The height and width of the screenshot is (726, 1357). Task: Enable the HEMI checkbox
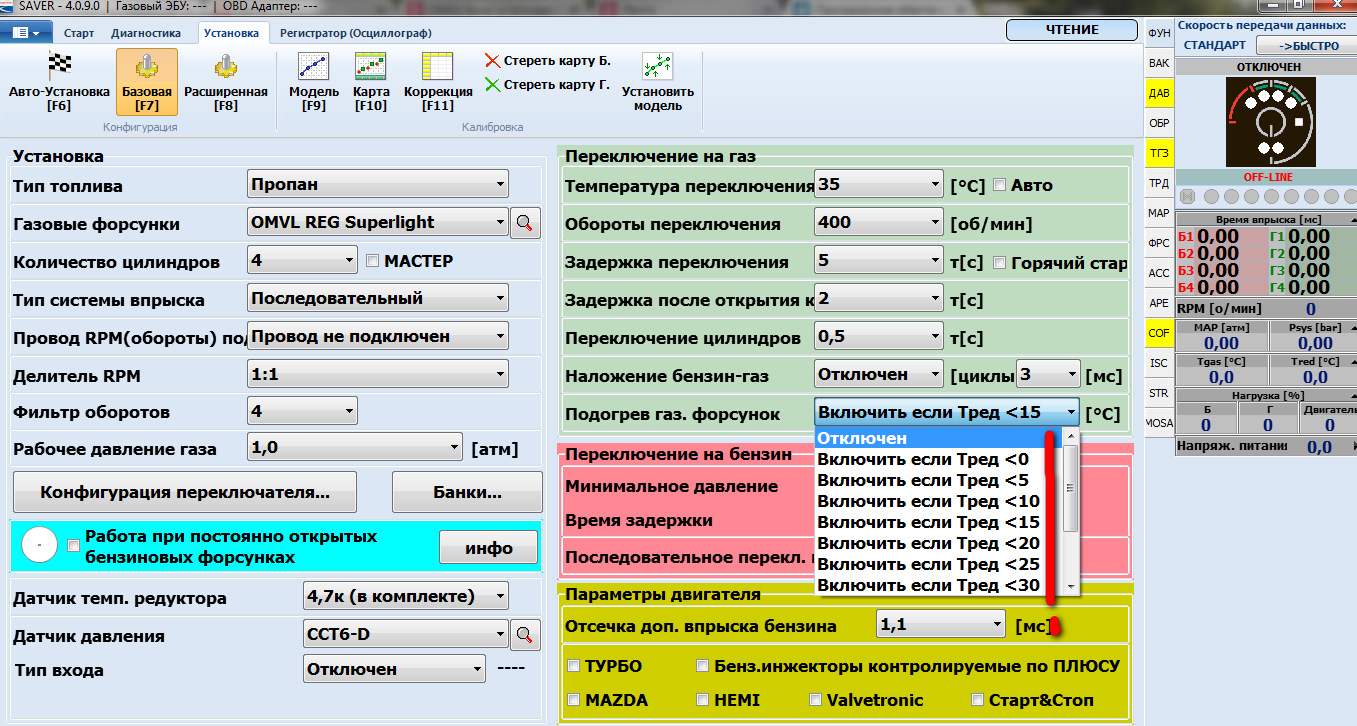703,700
